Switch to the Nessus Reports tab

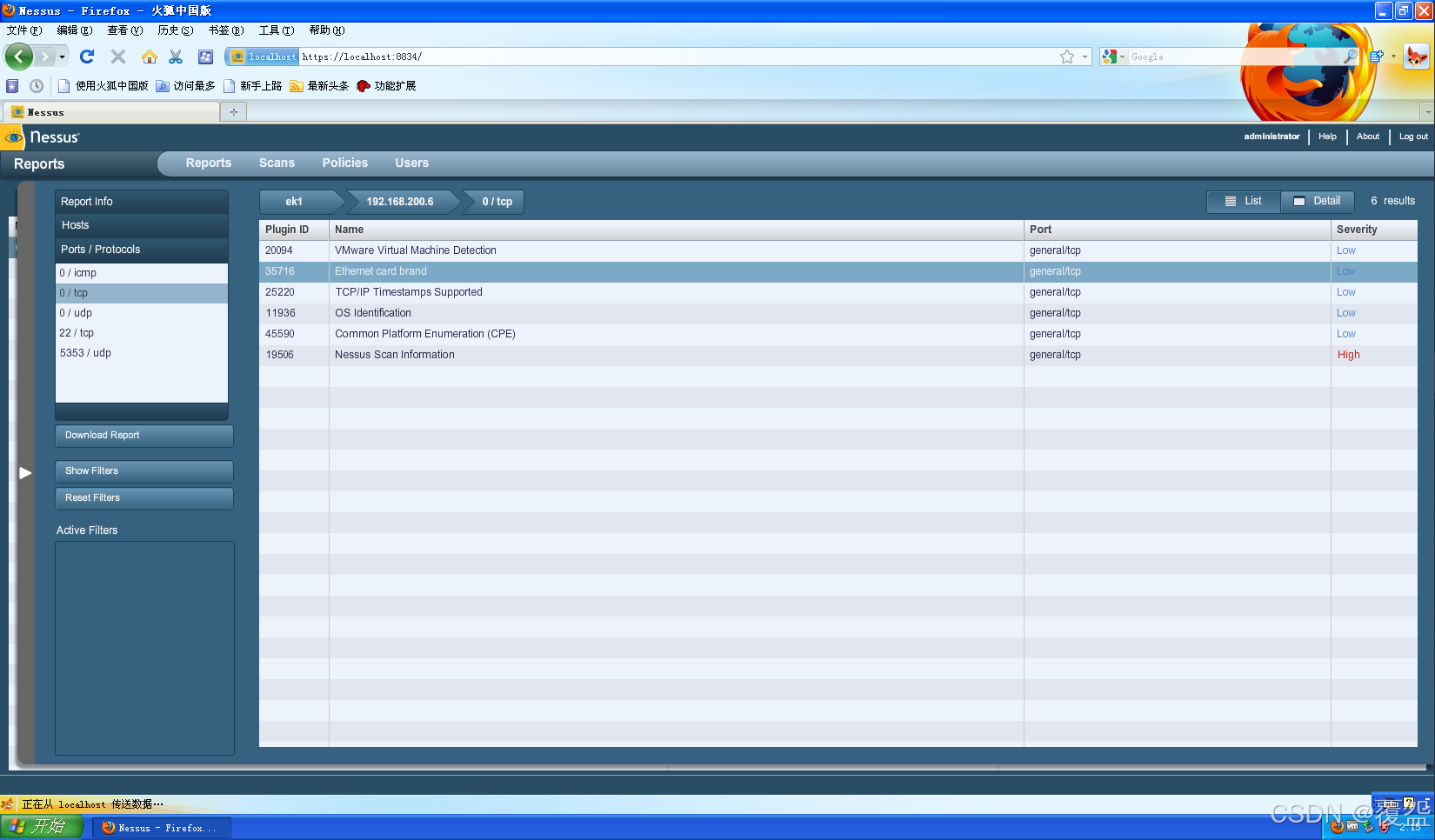(209, 163)
